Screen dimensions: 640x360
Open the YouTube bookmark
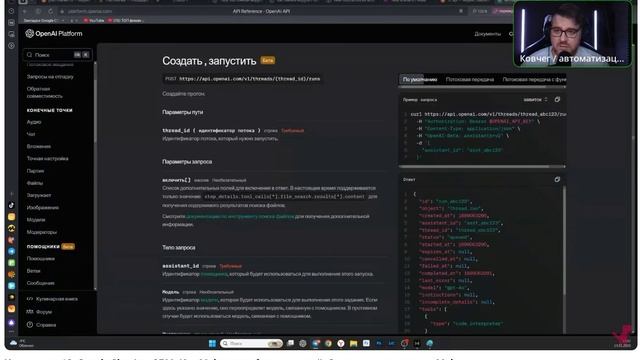(x=93, y=20)
